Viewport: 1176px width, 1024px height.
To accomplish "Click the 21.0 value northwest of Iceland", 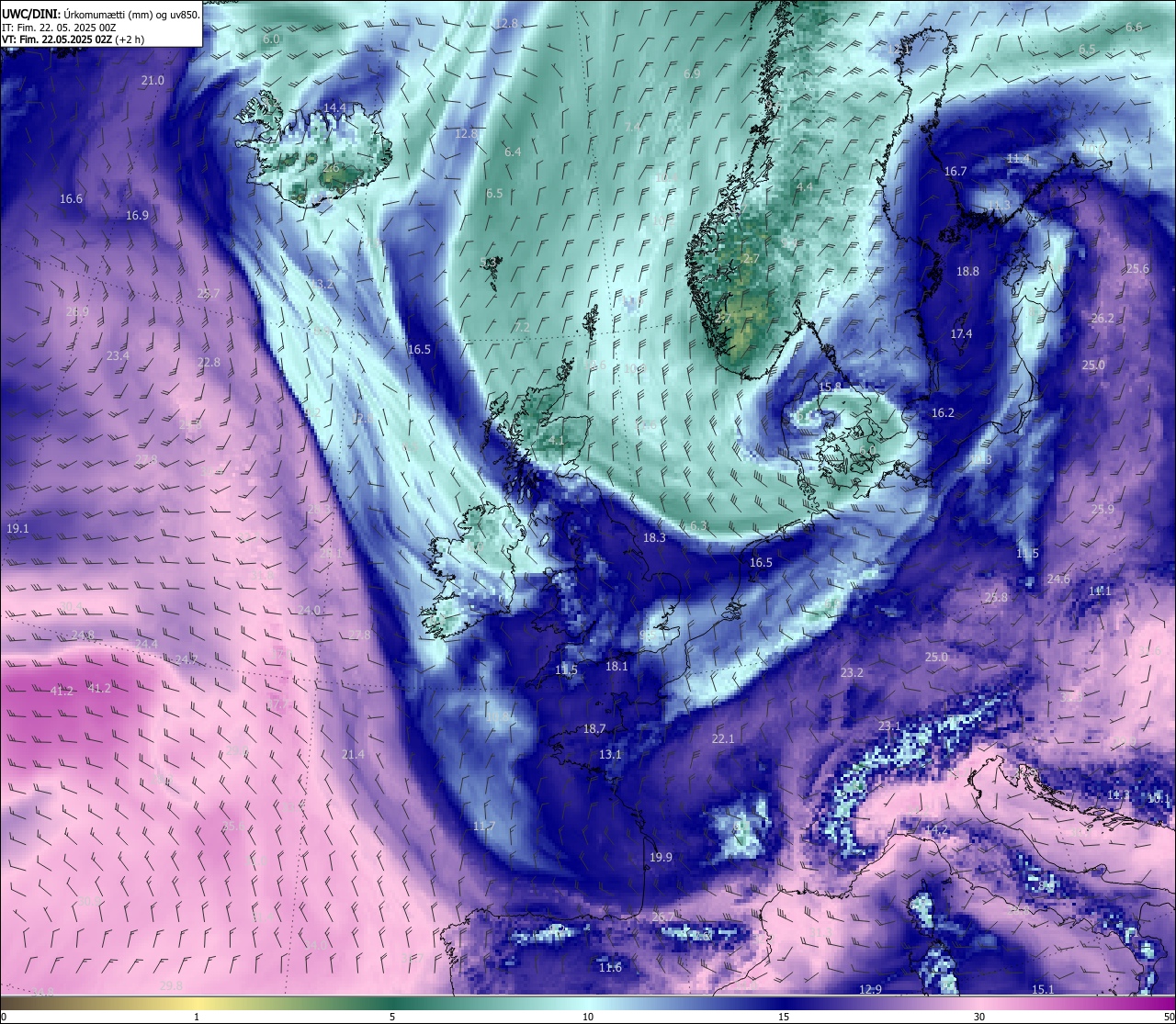I will click(153, 81).
